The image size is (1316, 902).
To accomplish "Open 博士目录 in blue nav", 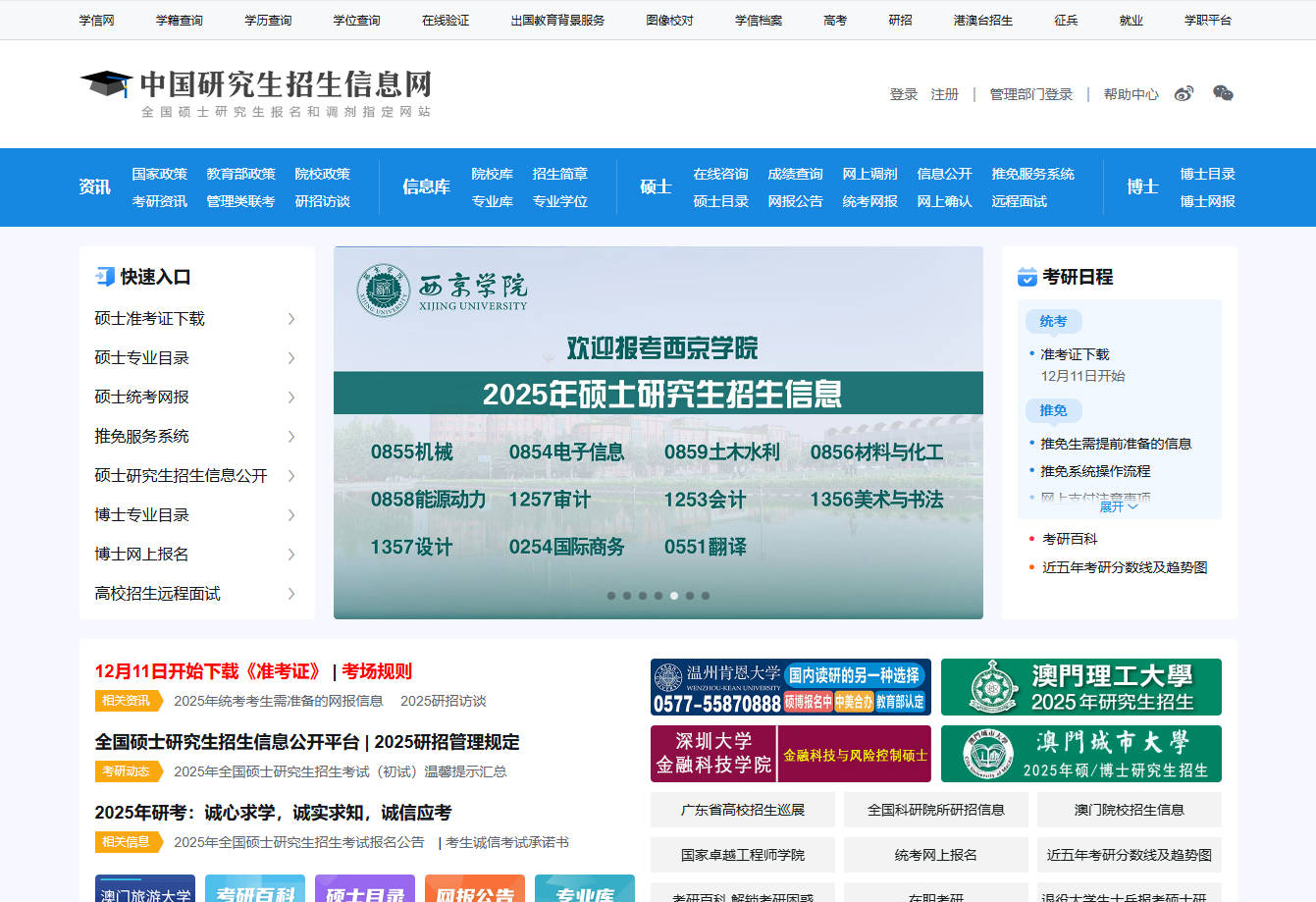I will [x=1207, y=174].
